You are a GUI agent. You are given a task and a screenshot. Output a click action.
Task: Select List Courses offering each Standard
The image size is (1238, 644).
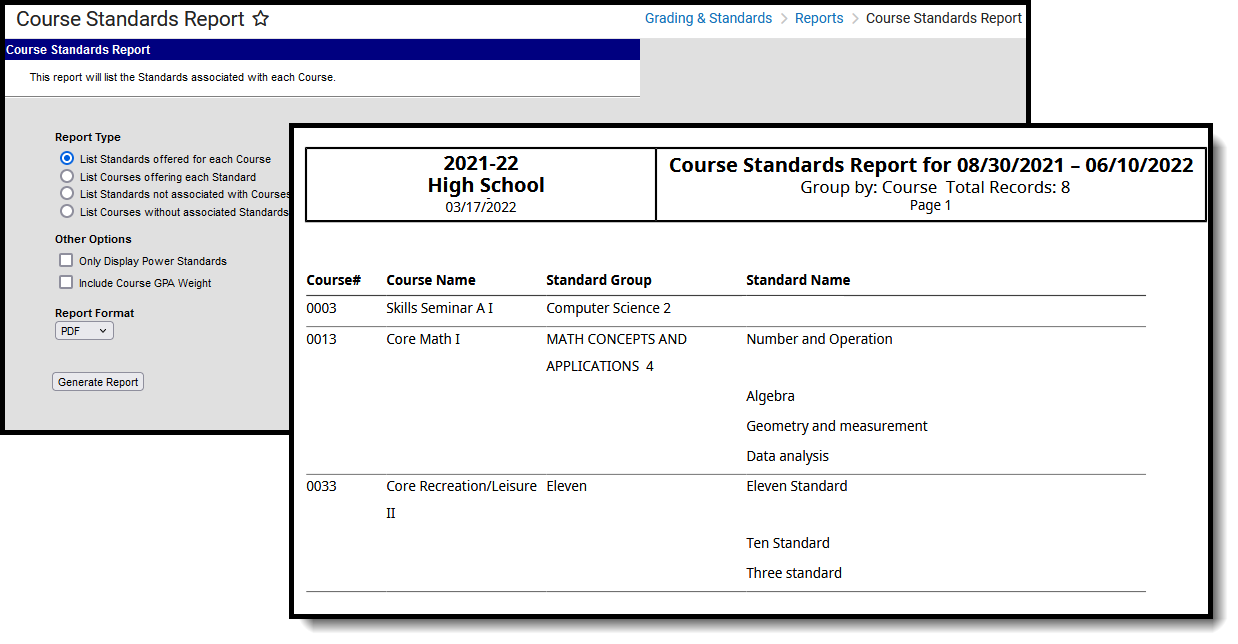(x=67, y=176)
